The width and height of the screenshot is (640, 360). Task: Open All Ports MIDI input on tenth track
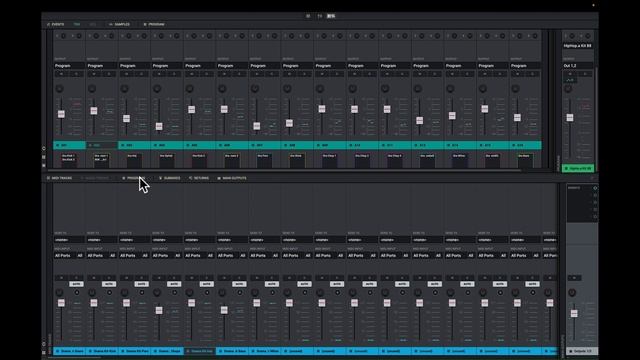point(357,256)
